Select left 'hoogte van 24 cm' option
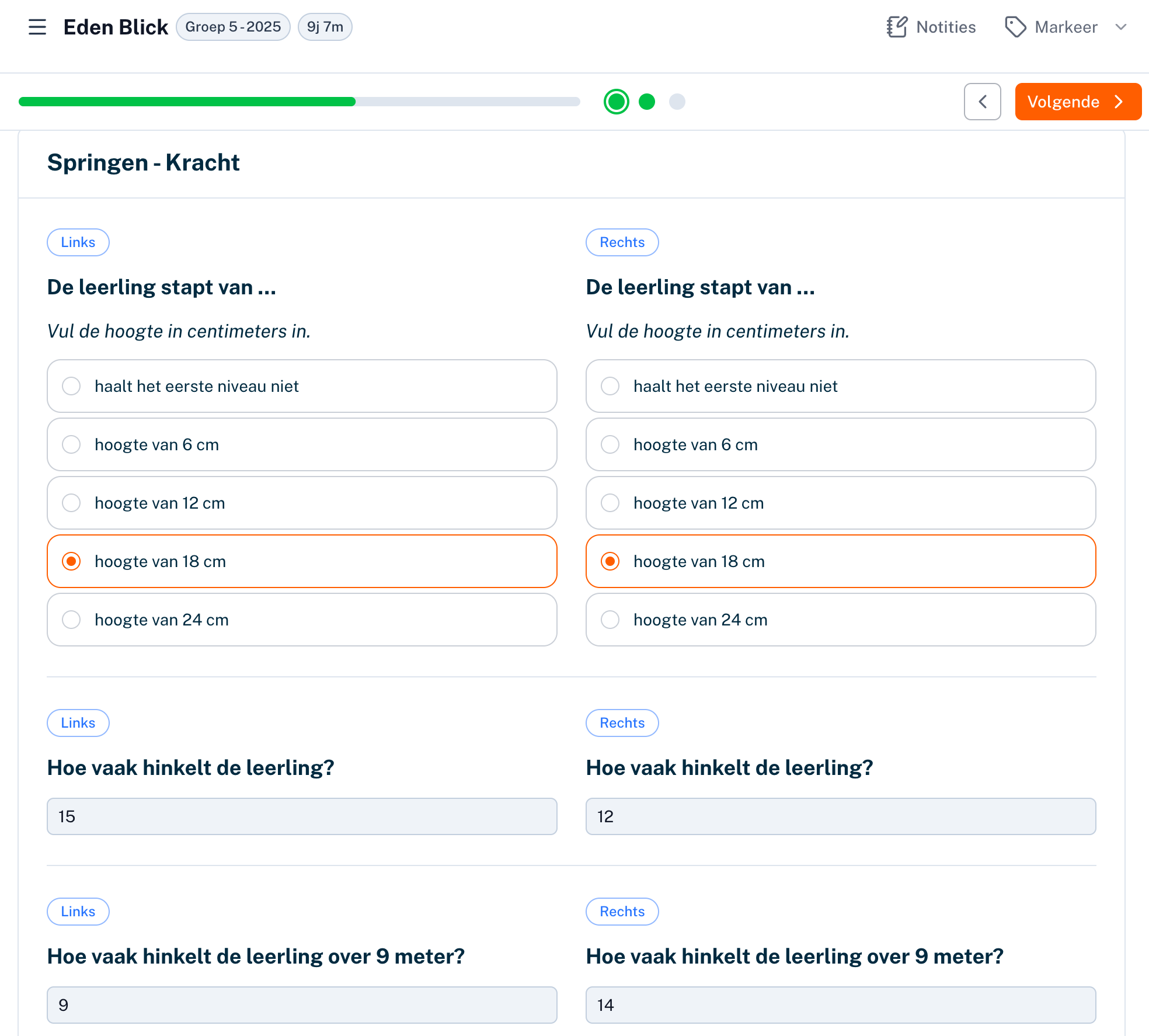Screen dimensions: 1149x1036 pos(302,620)
